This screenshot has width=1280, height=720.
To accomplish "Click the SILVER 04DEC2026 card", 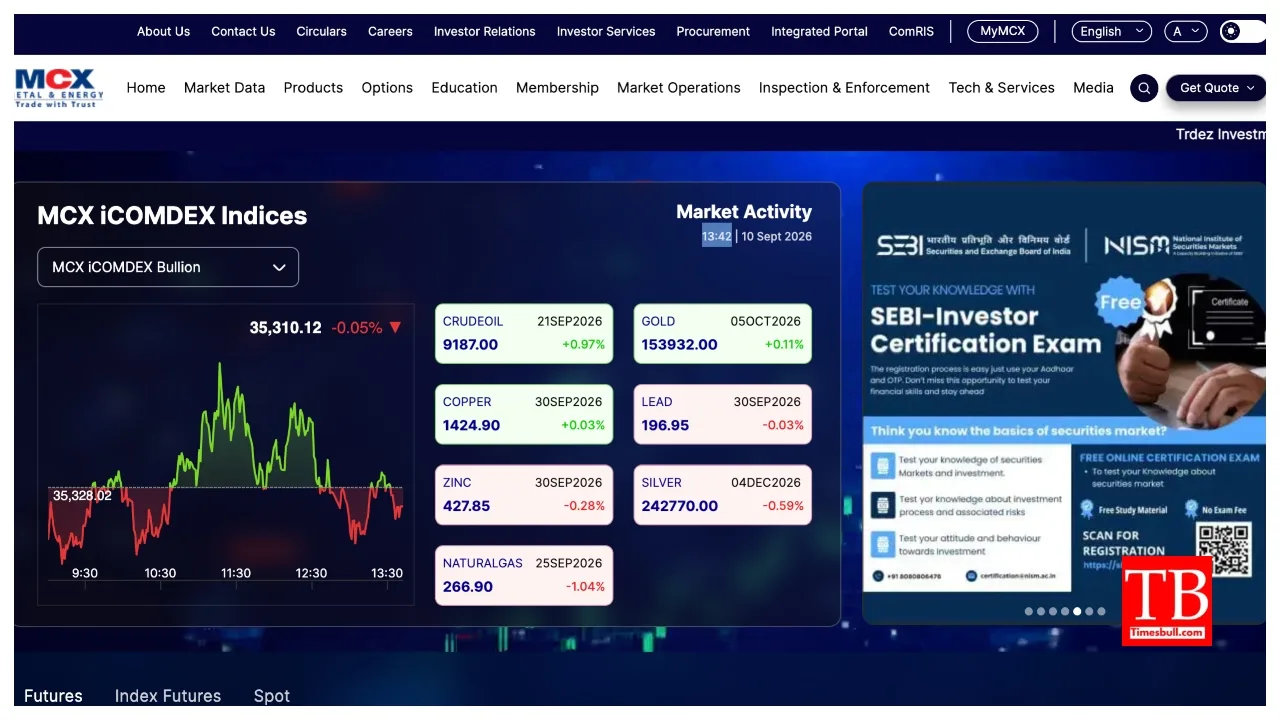I will click(x=723, y=495).
